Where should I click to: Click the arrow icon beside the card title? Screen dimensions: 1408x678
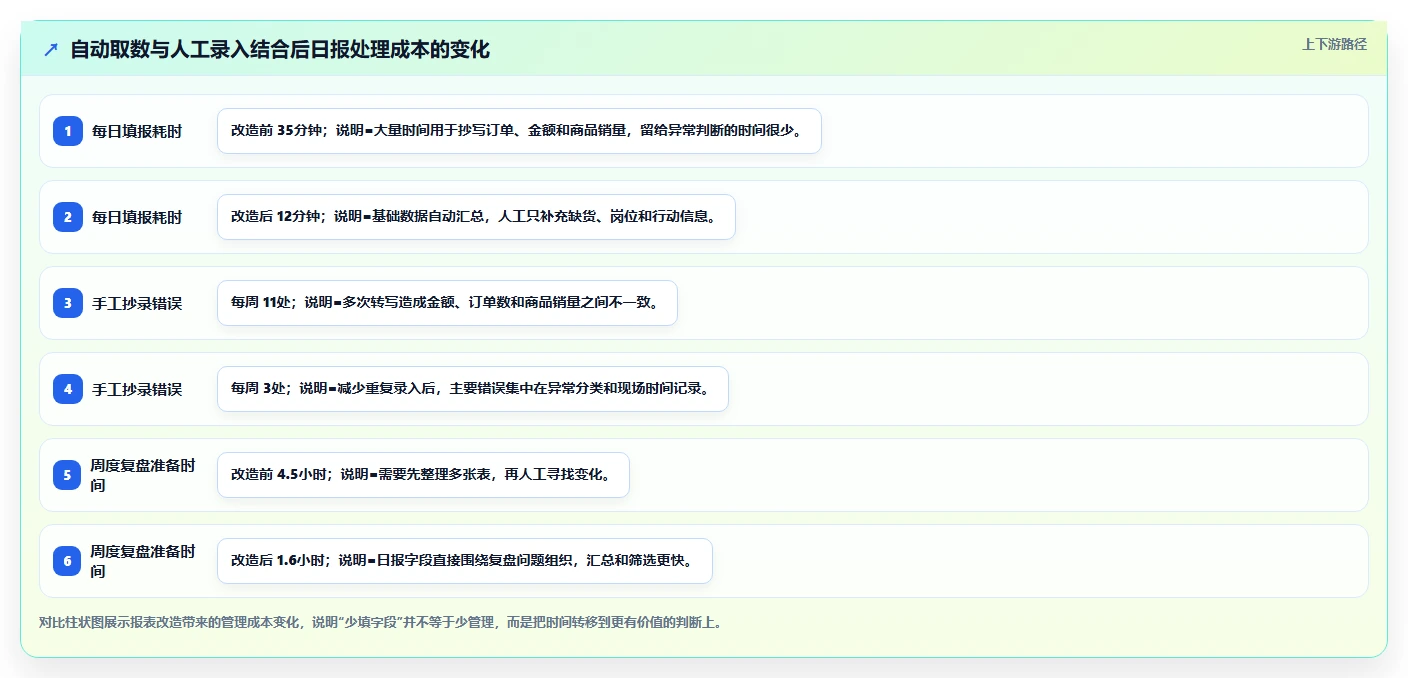[x=51, y=49]
